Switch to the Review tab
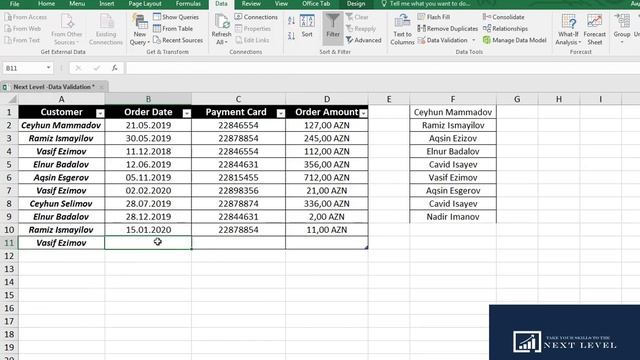 [x=251, y=4]
